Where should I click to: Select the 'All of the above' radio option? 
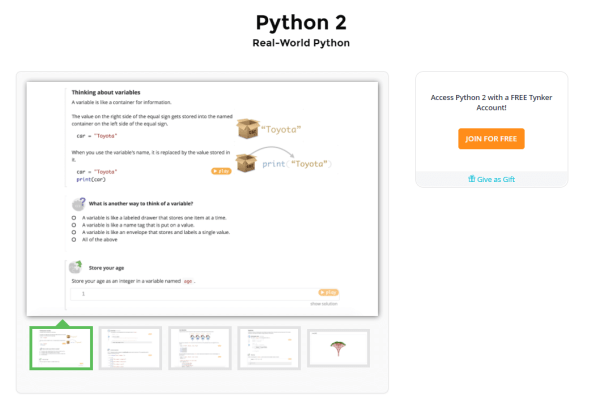pos(74,240)
